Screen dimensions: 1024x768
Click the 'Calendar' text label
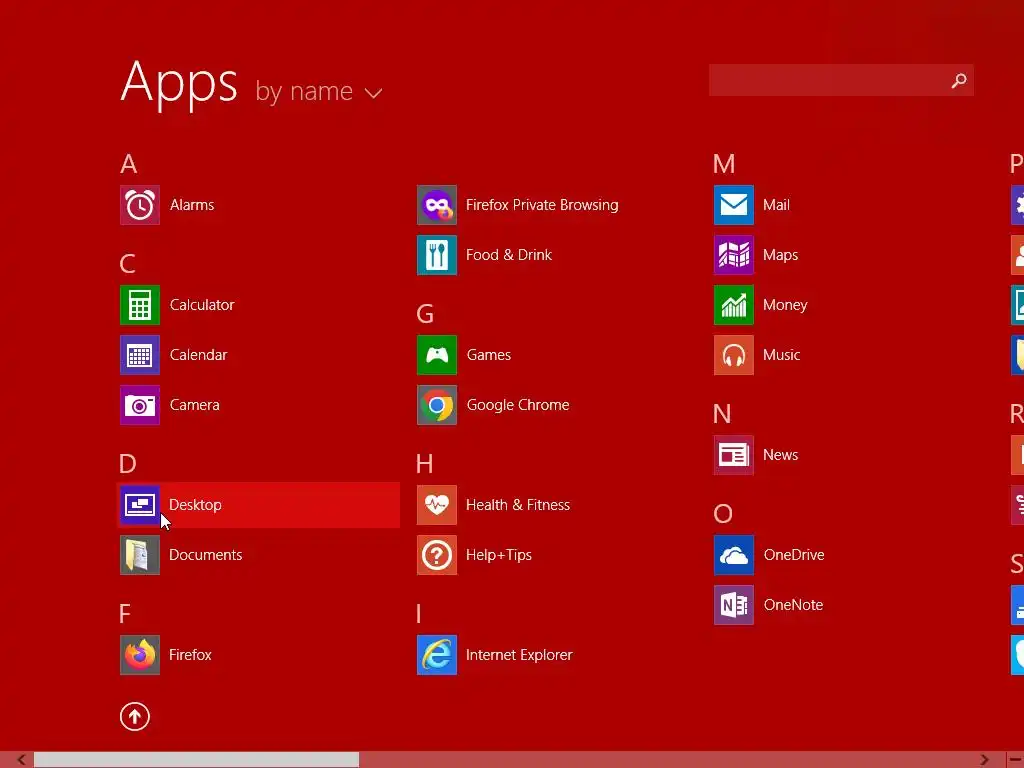tap(199, 355)
